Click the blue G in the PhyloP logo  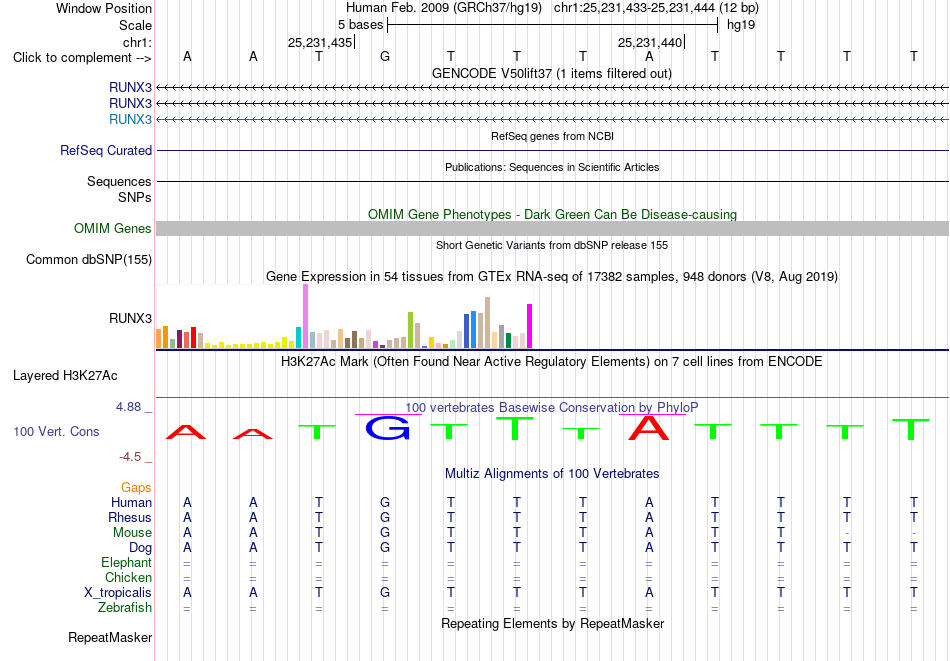tap(388, 428)
